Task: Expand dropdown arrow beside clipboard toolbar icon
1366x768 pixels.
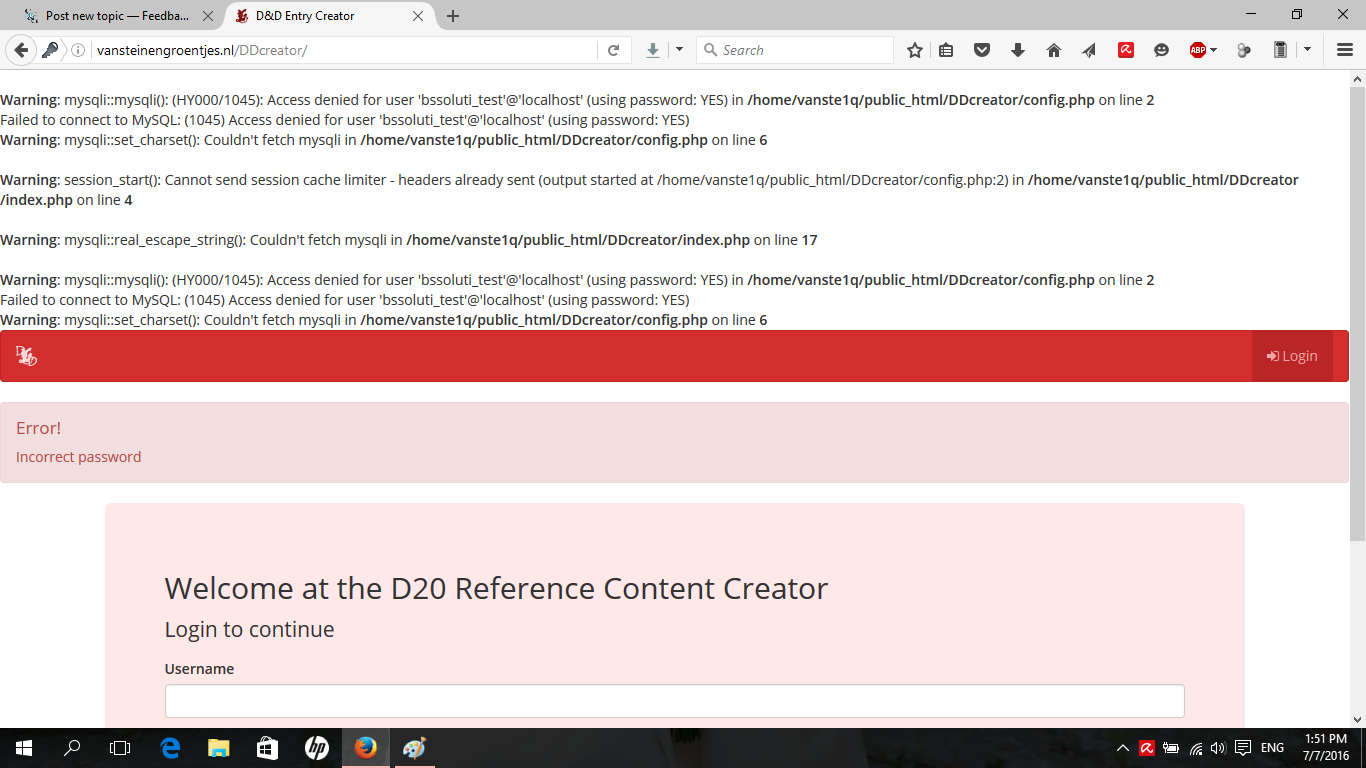Action: [x=1307, y=50]
